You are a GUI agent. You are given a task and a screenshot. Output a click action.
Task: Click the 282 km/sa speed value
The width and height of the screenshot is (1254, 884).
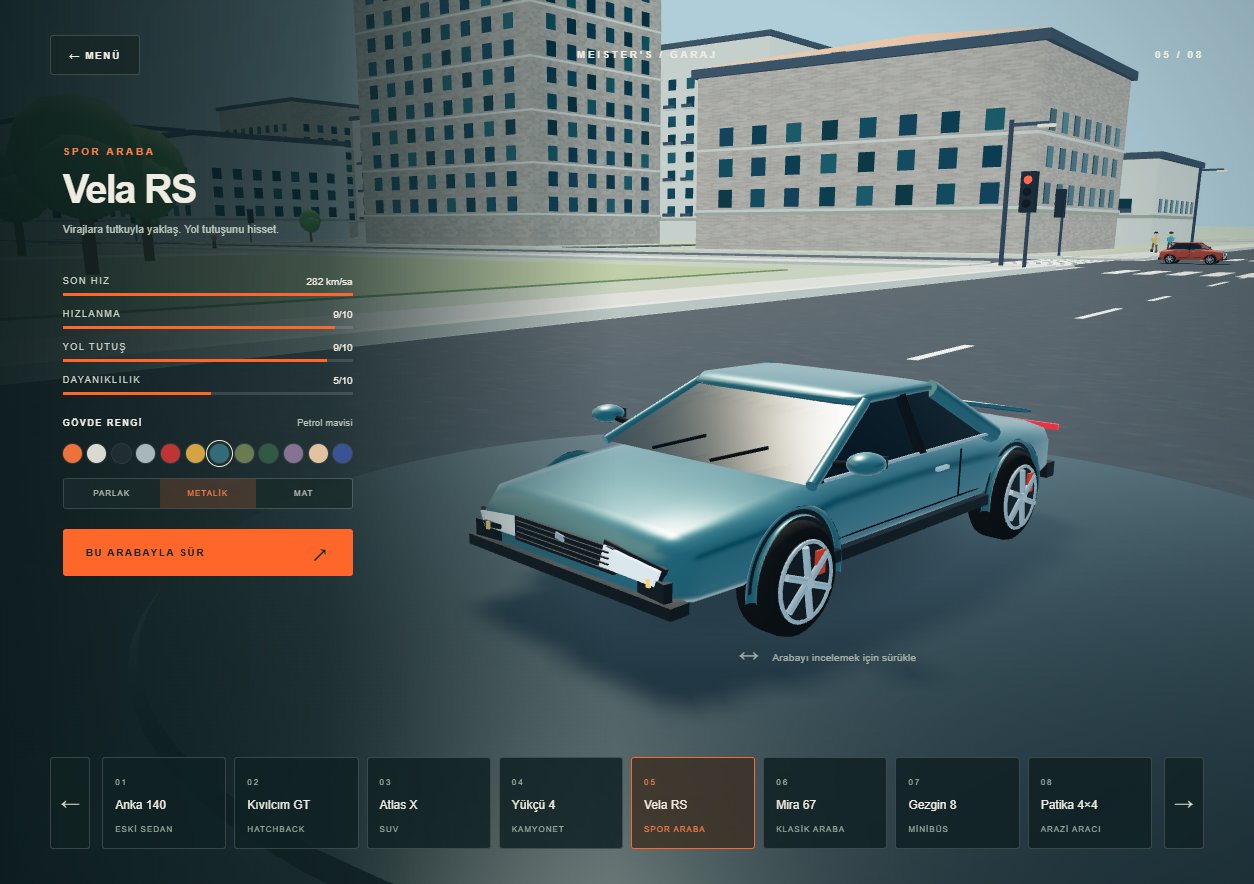(x=329, y=281)
